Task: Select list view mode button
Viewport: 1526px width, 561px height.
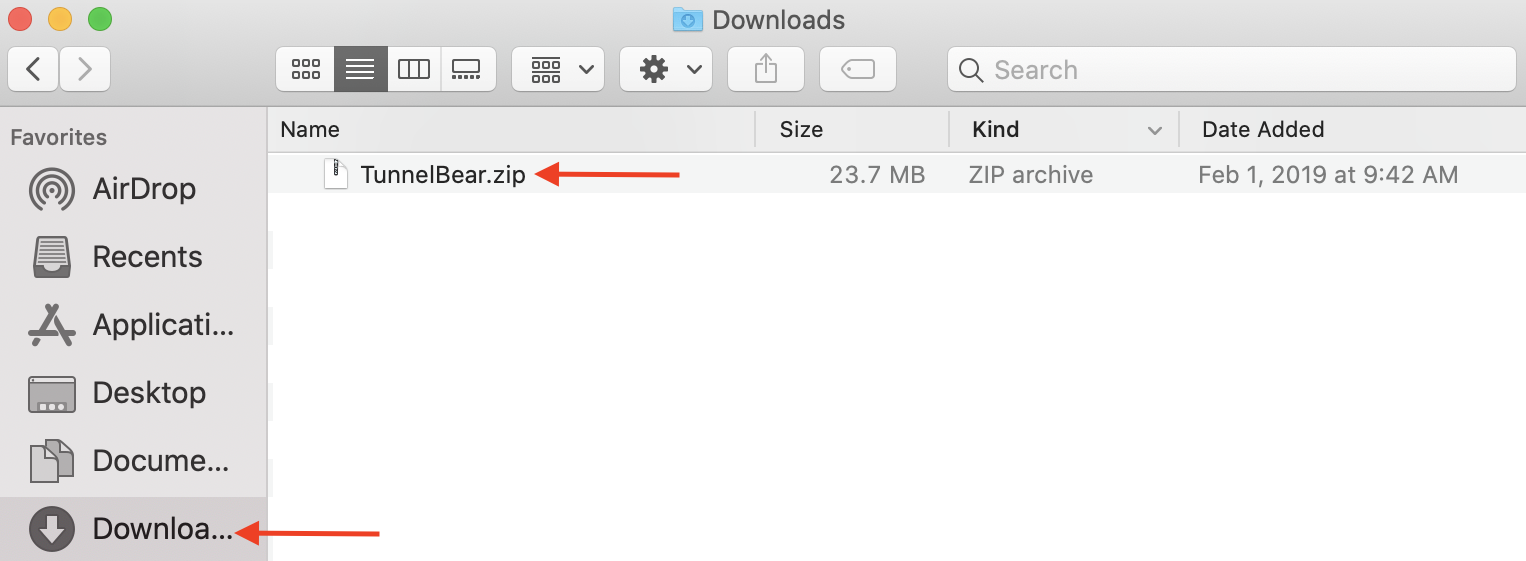Action: coord(360,69)
